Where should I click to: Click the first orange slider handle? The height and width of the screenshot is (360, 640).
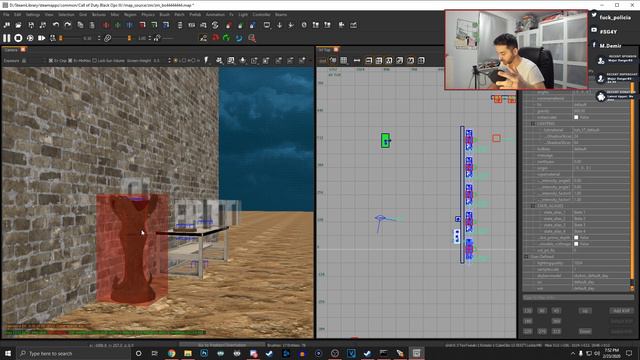[x=60, y=38]
